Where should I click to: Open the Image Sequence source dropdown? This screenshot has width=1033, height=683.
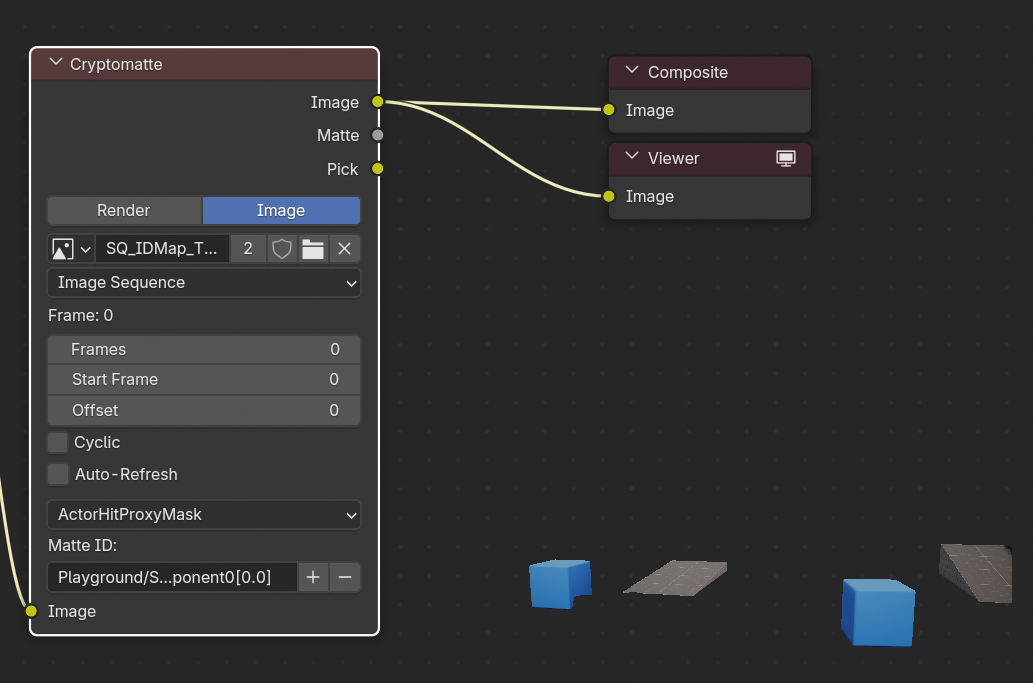[204, 283]
